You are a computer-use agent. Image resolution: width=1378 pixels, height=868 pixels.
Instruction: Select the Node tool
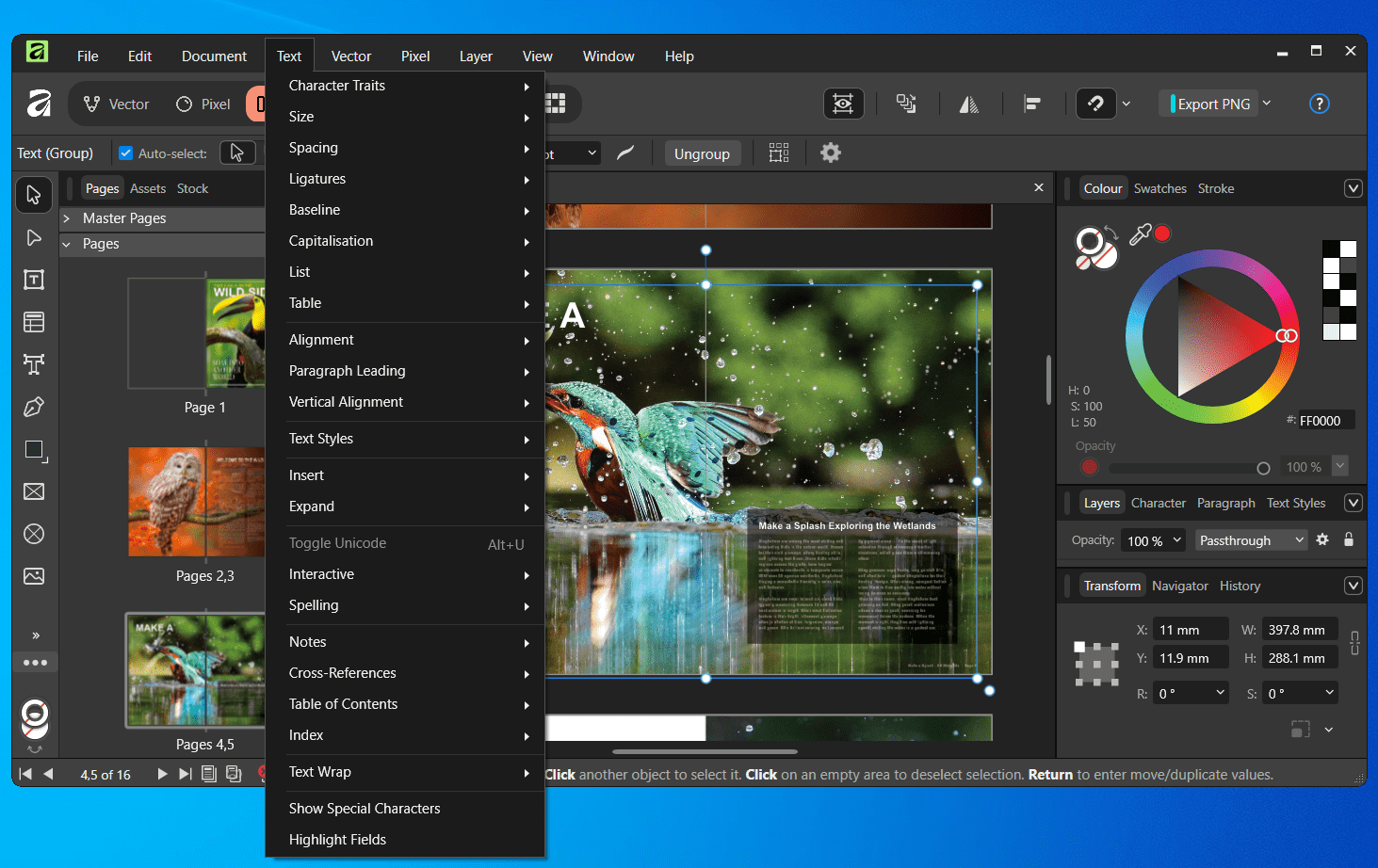point(34,237)
